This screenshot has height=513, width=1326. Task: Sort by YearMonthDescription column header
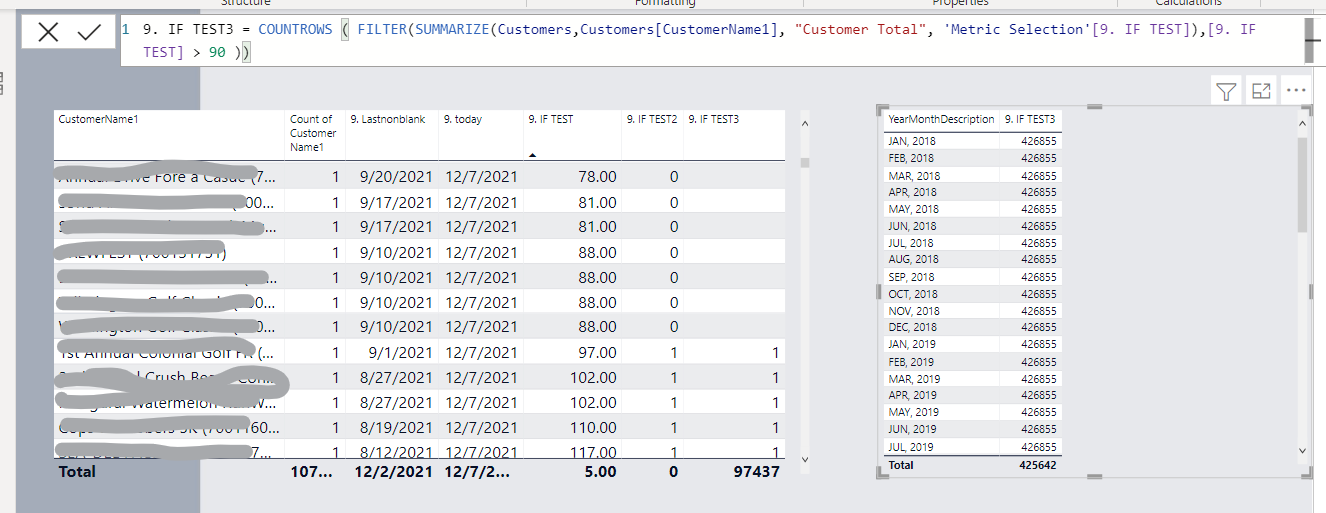[941, 120]
